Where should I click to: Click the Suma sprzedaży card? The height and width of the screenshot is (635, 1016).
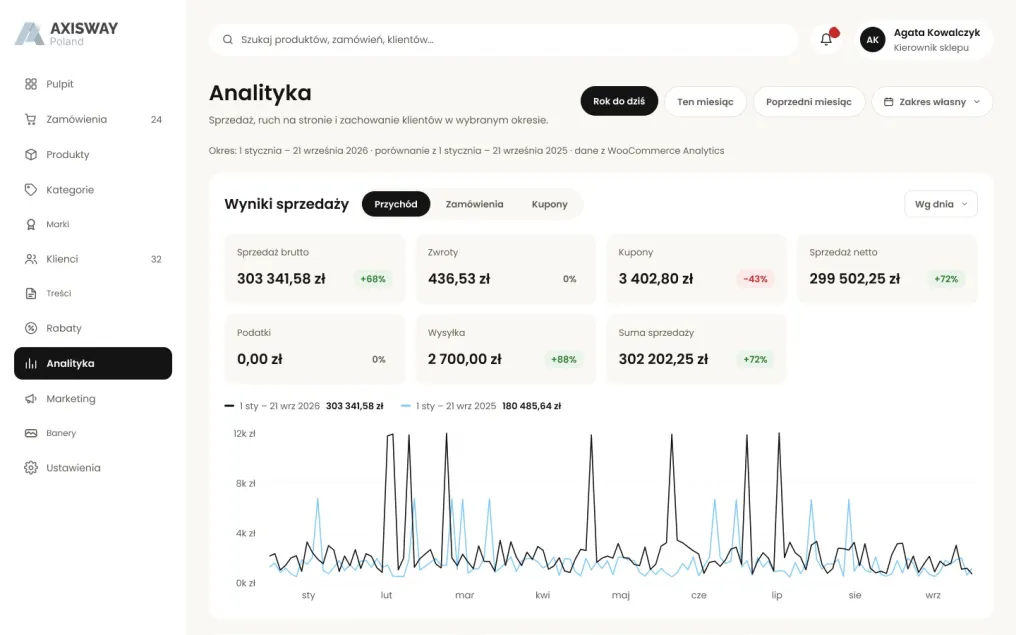coord(696,349)
